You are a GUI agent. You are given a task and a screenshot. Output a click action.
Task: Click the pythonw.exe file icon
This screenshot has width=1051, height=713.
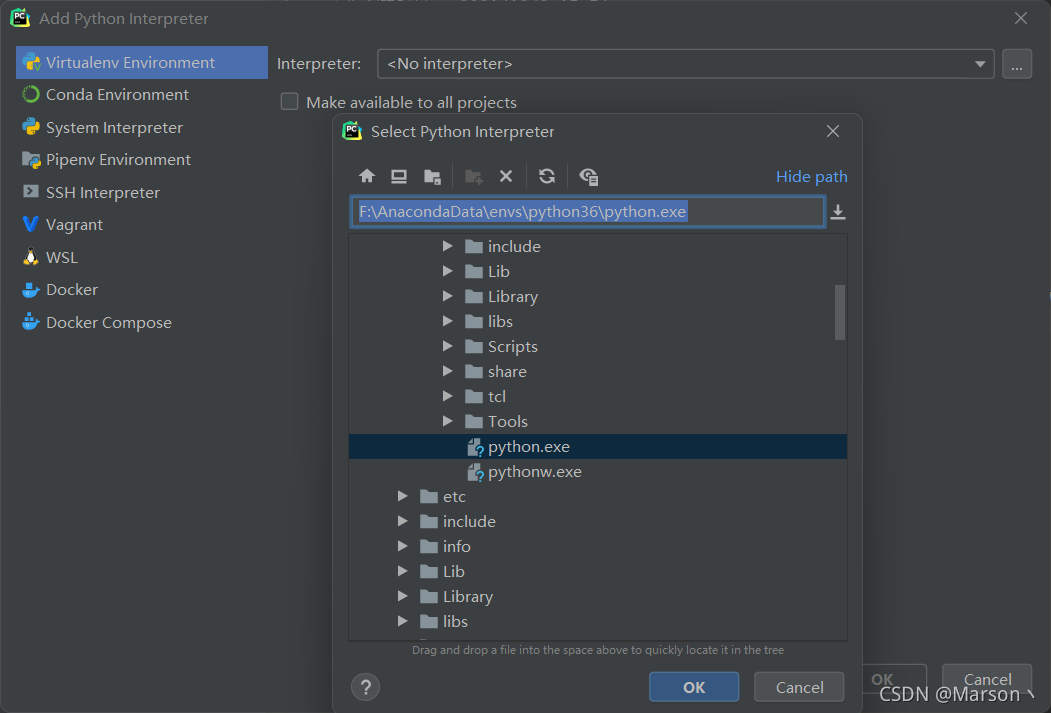[x=475, y=472]
